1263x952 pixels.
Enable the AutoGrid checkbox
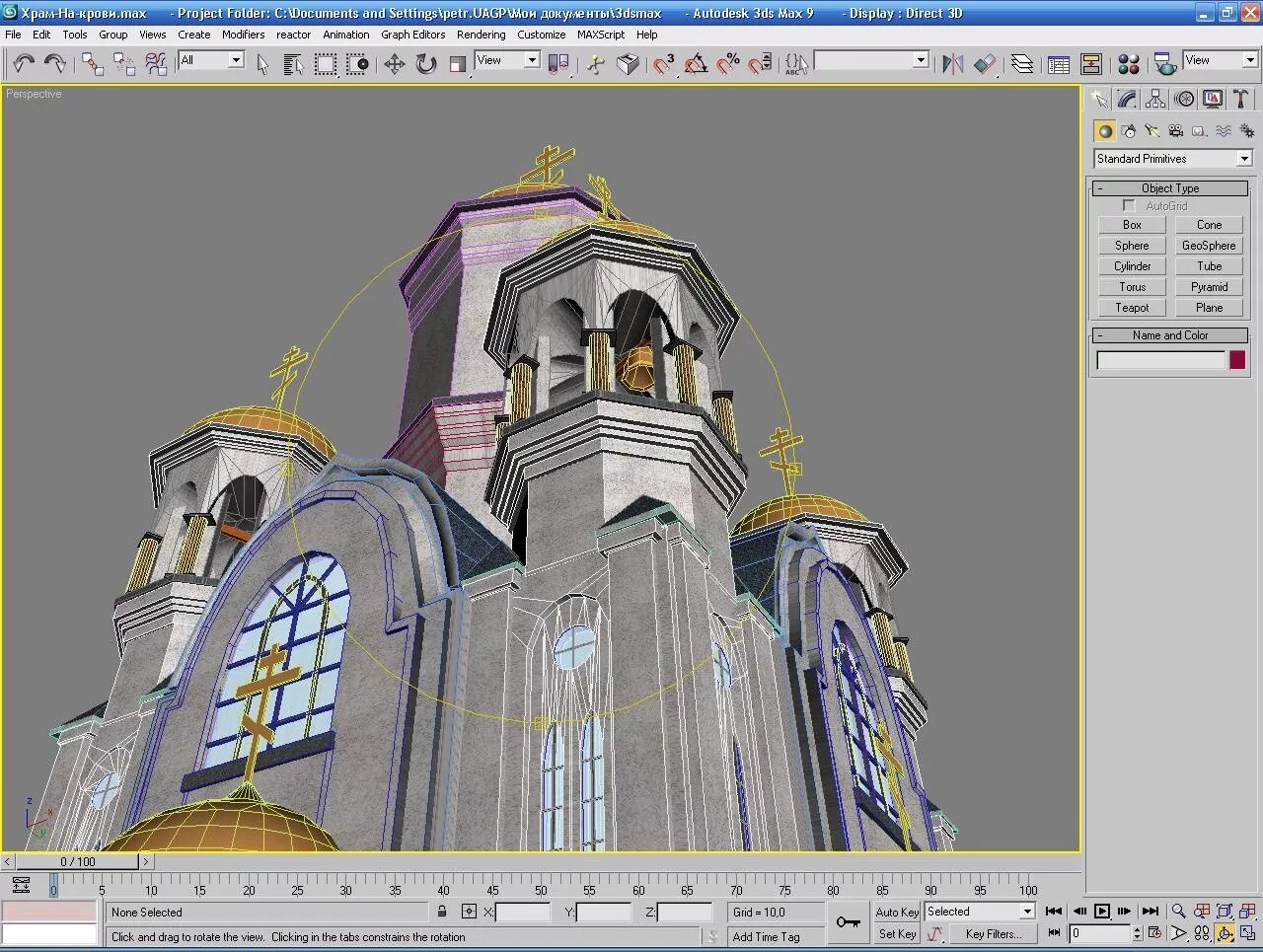1130,206
